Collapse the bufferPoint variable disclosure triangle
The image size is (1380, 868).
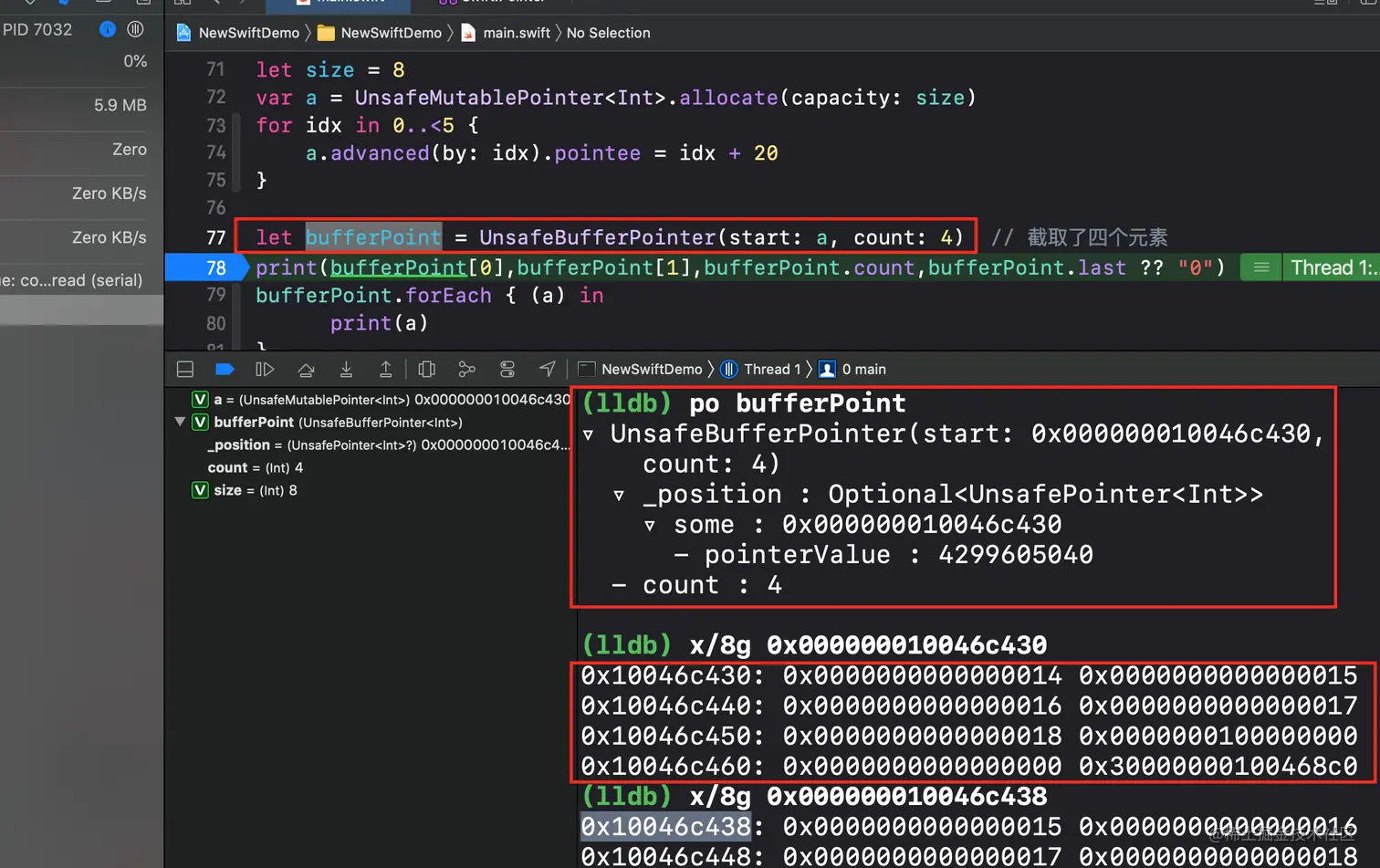pyautogui.click(x=180, y=422)
